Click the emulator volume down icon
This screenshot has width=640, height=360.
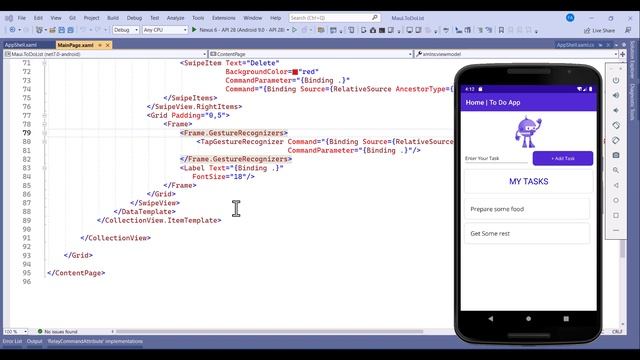coord(616,110)
